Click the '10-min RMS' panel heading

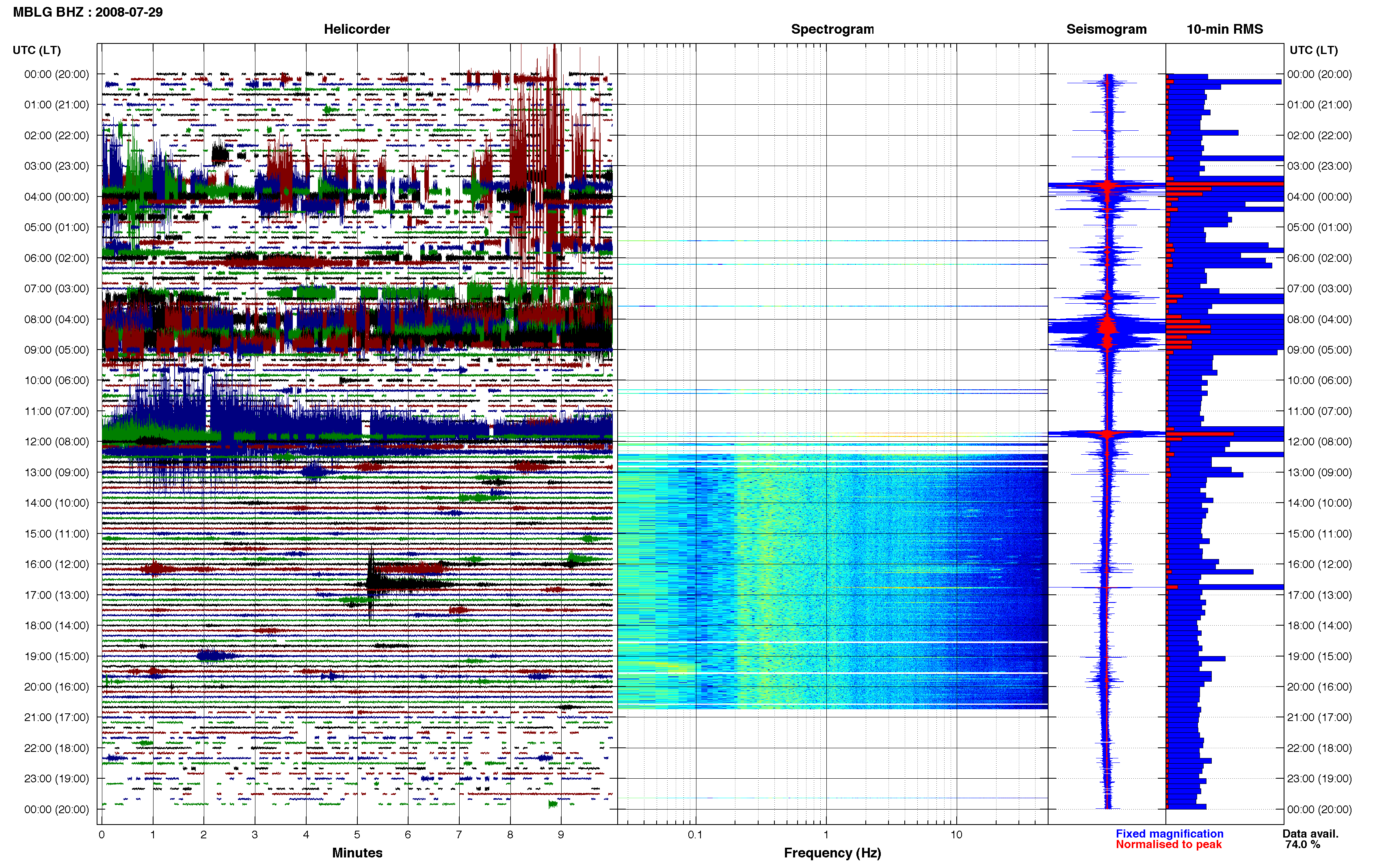pyautogui.click(x=1224, y=29)
